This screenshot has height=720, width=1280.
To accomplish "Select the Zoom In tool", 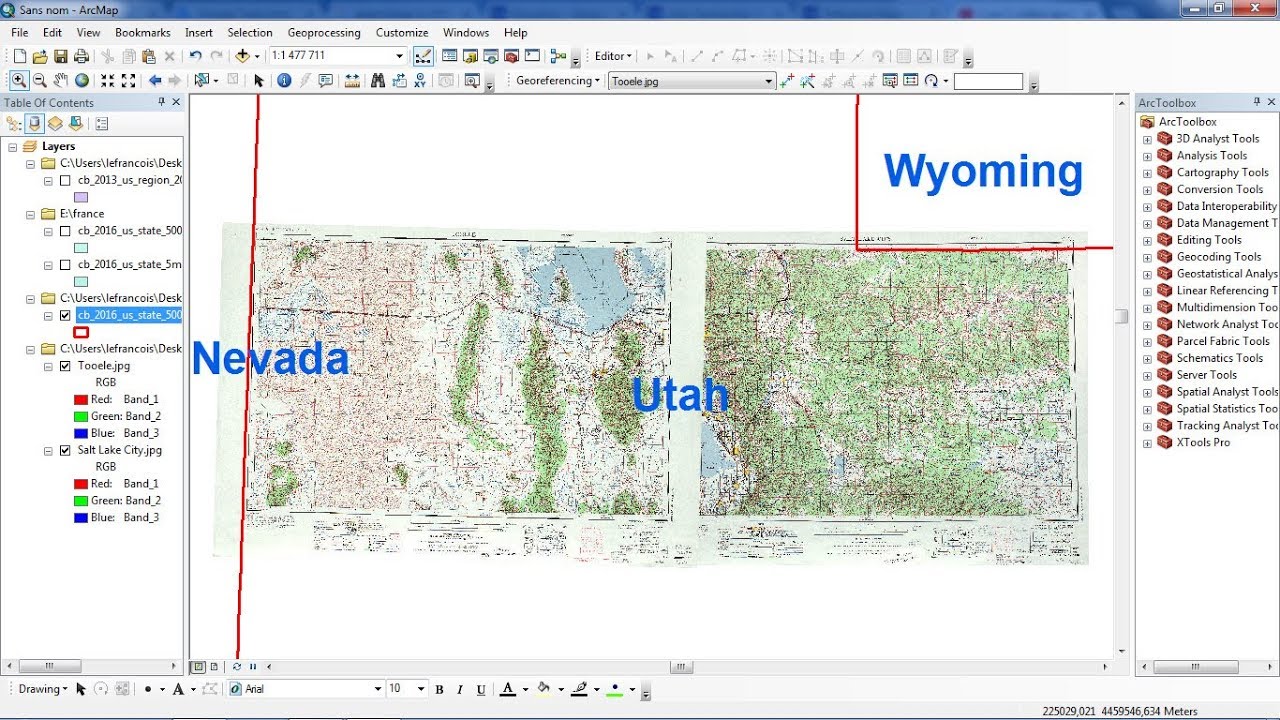I will tap(19, 80).
